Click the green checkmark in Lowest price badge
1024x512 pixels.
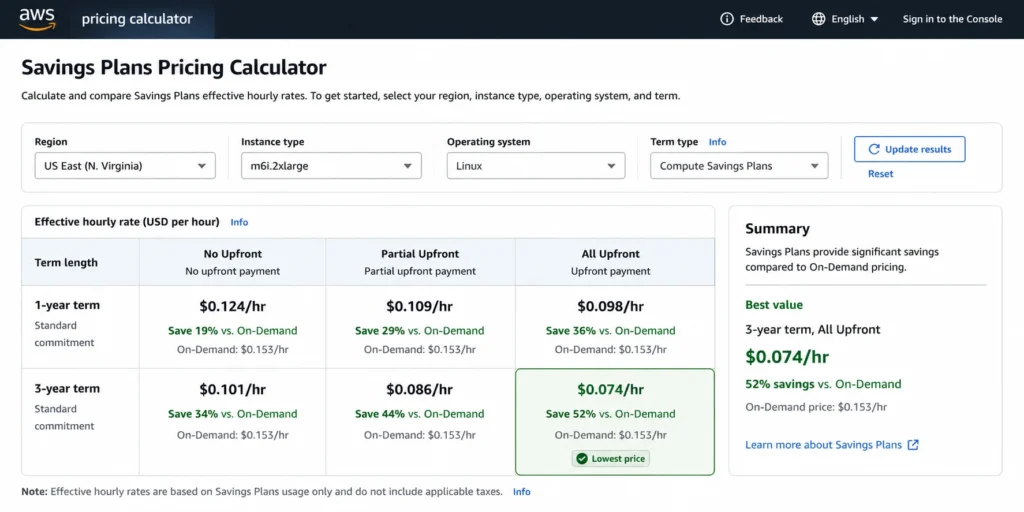pyautogui.click(x=582, y=459)
